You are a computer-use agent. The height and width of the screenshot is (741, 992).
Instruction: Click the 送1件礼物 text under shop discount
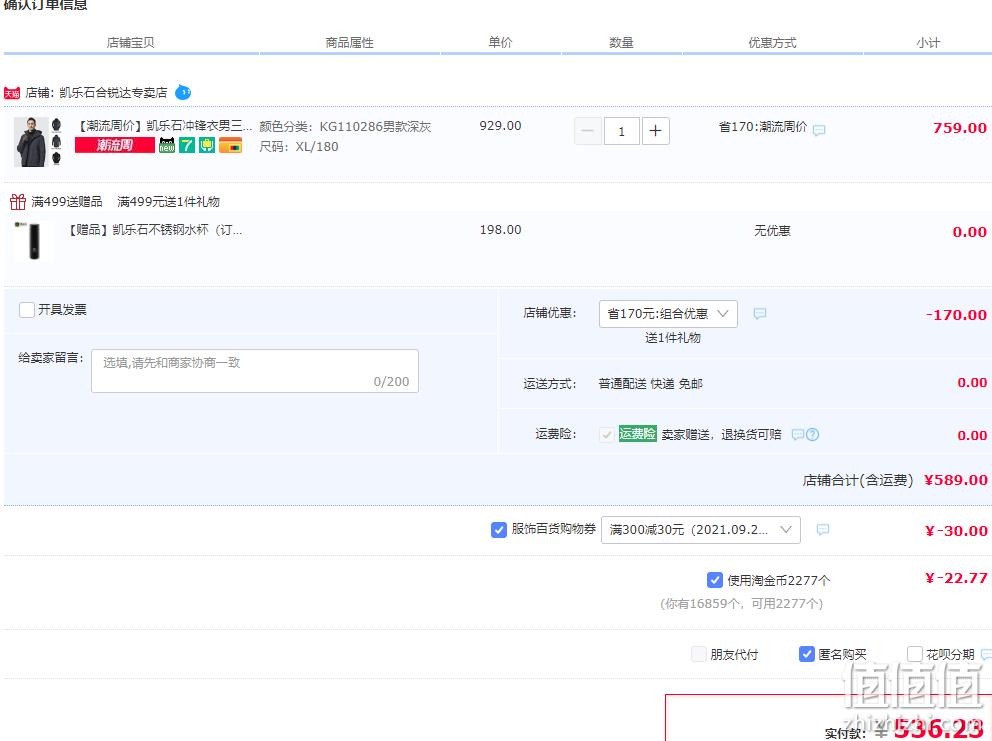point(673,337)
